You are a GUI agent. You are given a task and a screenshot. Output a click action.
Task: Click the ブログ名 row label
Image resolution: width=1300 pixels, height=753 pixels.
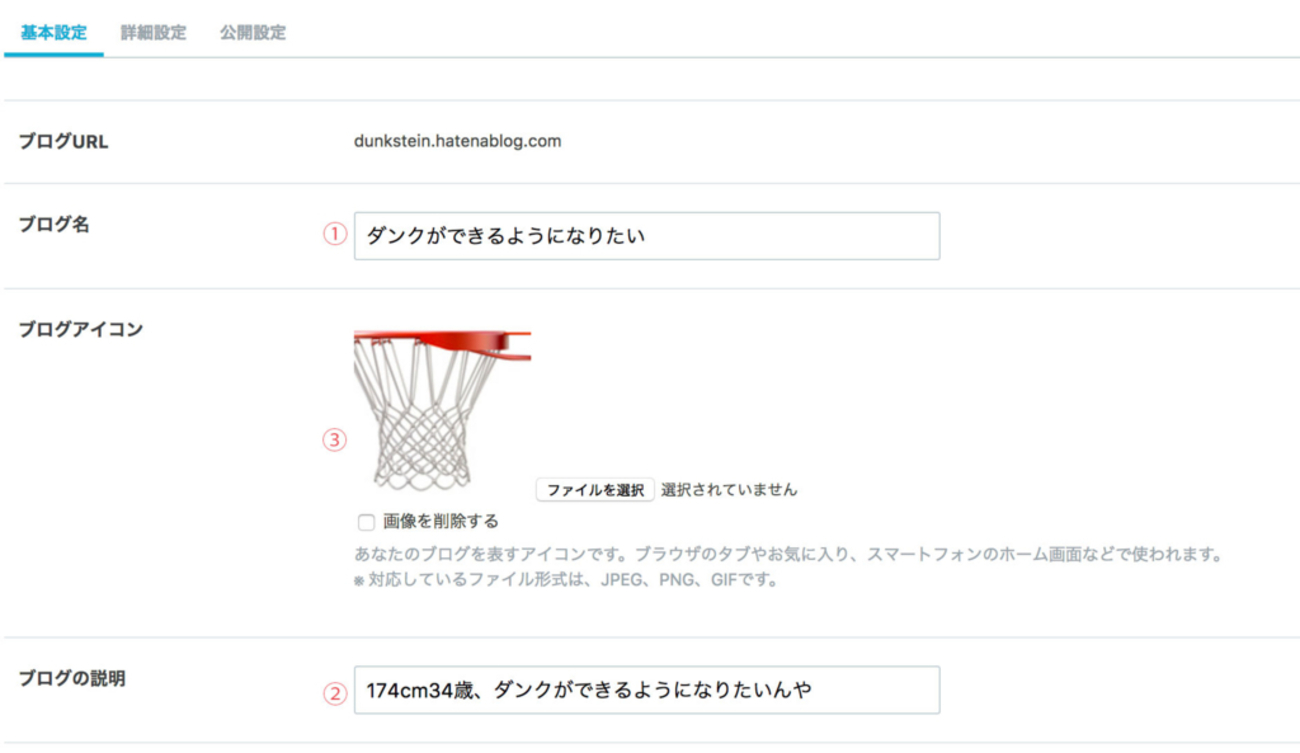(x=54, y=225)
